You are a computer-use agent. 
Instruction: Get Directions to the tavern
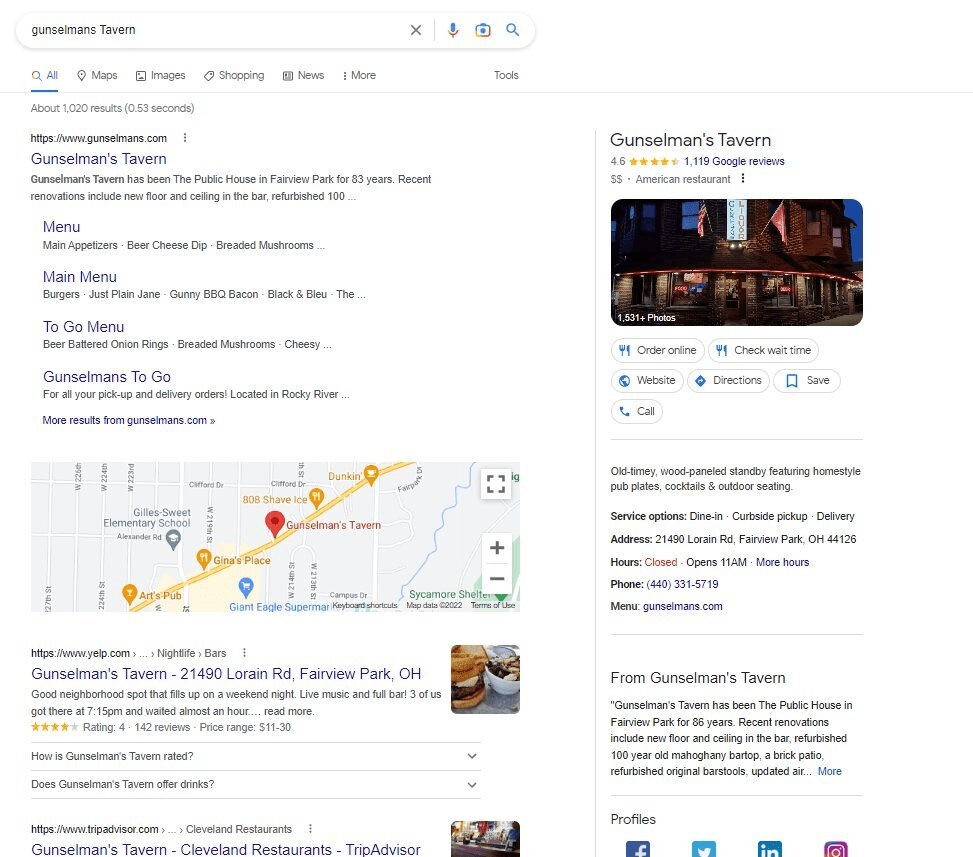[x=729, y=380]
